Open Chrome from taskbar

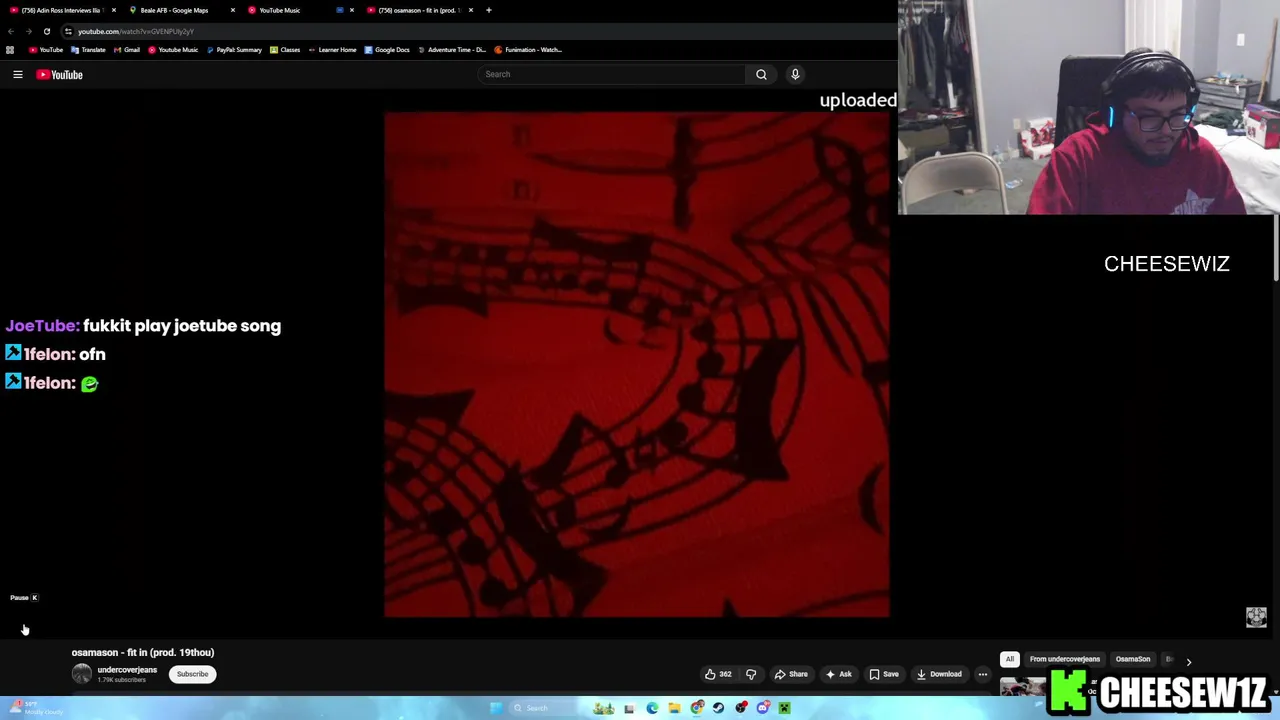(697, 708)
